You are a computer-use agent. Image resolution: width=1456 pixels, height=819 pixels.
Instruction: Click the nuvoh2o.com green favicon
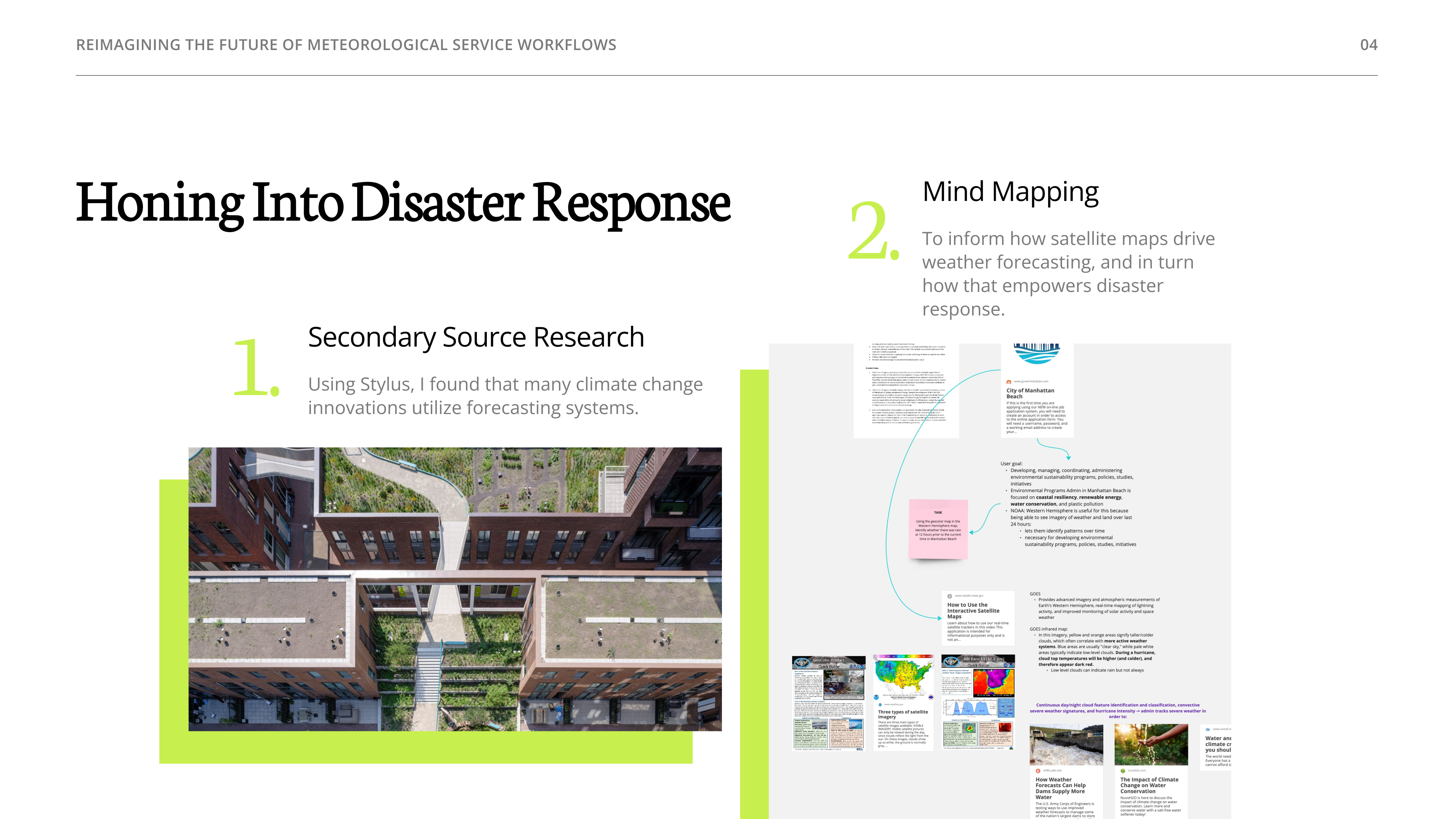click(x=1123, y=770)
